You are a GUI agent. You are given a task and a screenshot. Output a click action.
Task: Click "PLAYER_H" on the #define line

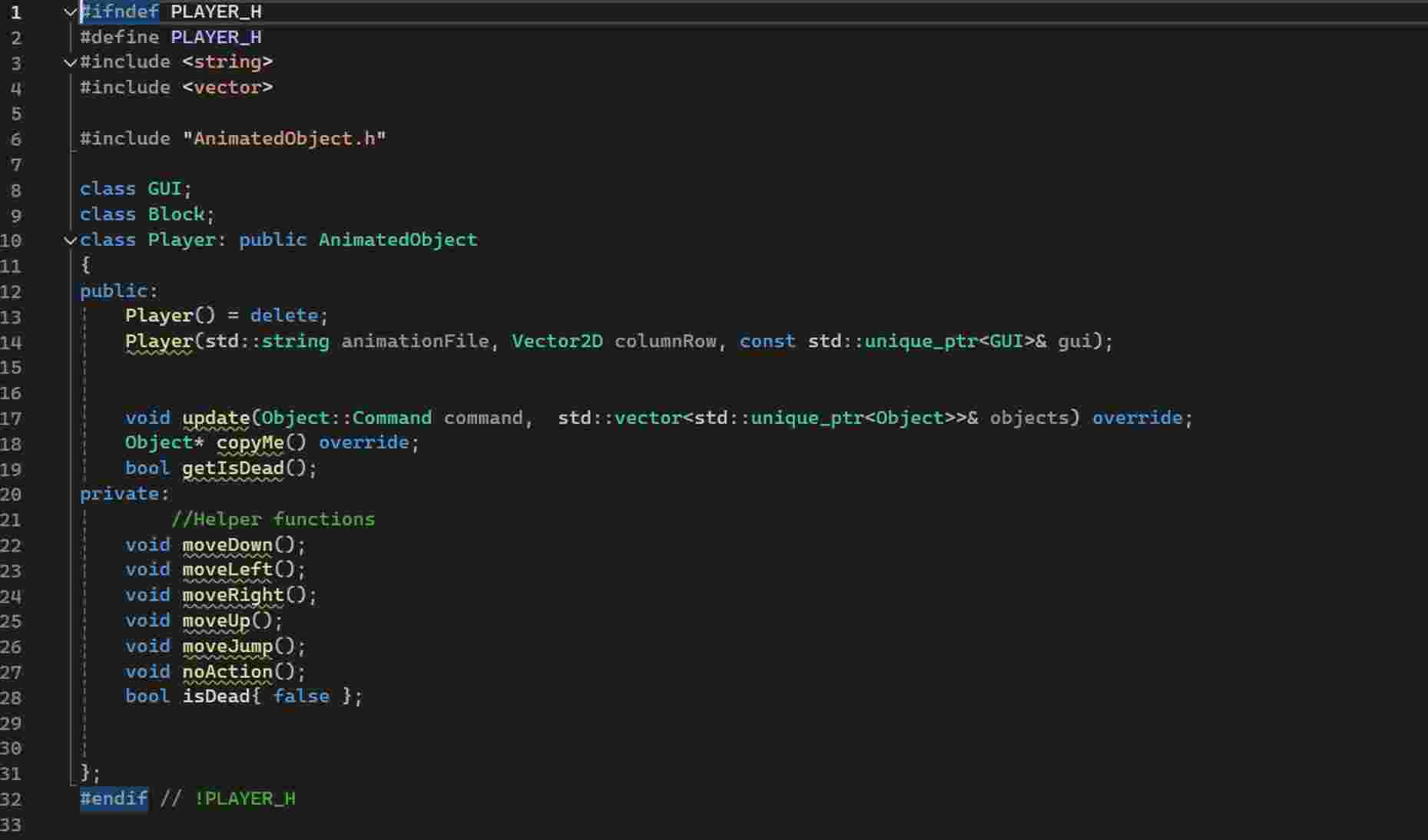(x=216, y=38)
